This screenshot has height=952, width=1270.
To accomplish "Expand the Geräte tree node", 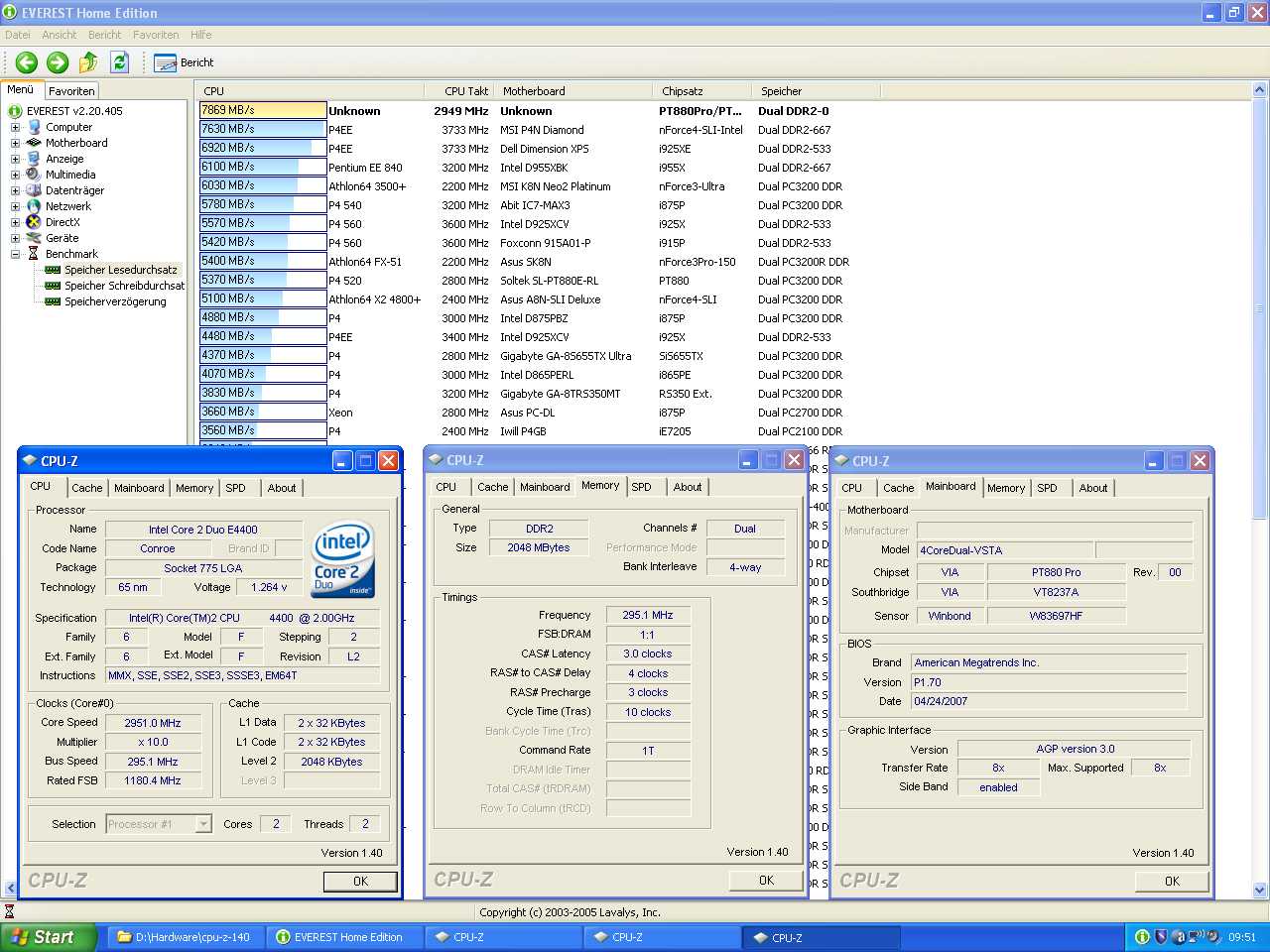I will pos(15,238).
